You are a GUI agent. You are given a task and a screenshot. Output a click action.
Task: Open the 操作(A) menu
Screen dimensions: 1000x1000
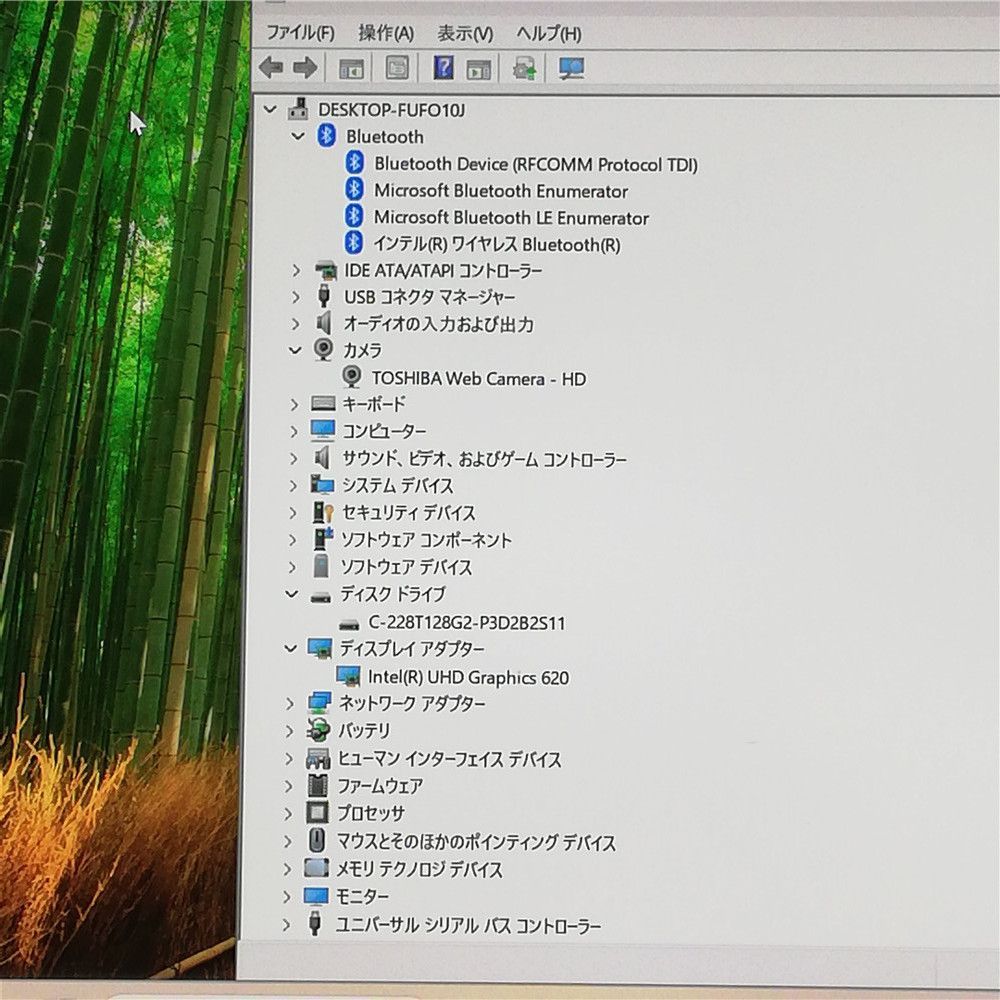tap(386, 33)
